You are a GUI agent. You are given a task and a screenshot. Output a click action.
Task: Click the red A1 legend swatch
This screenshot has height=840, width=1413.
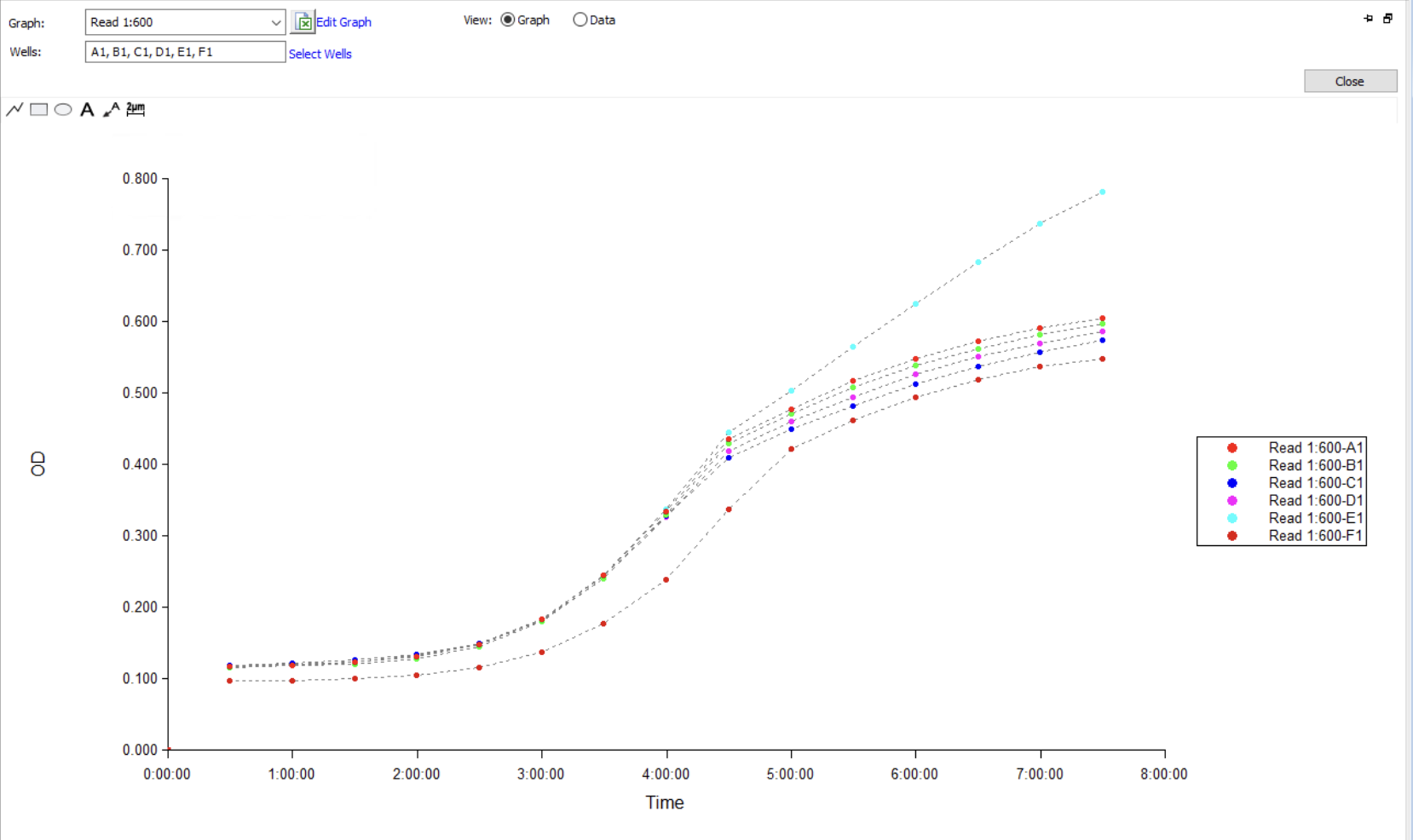coord(1232,448)
